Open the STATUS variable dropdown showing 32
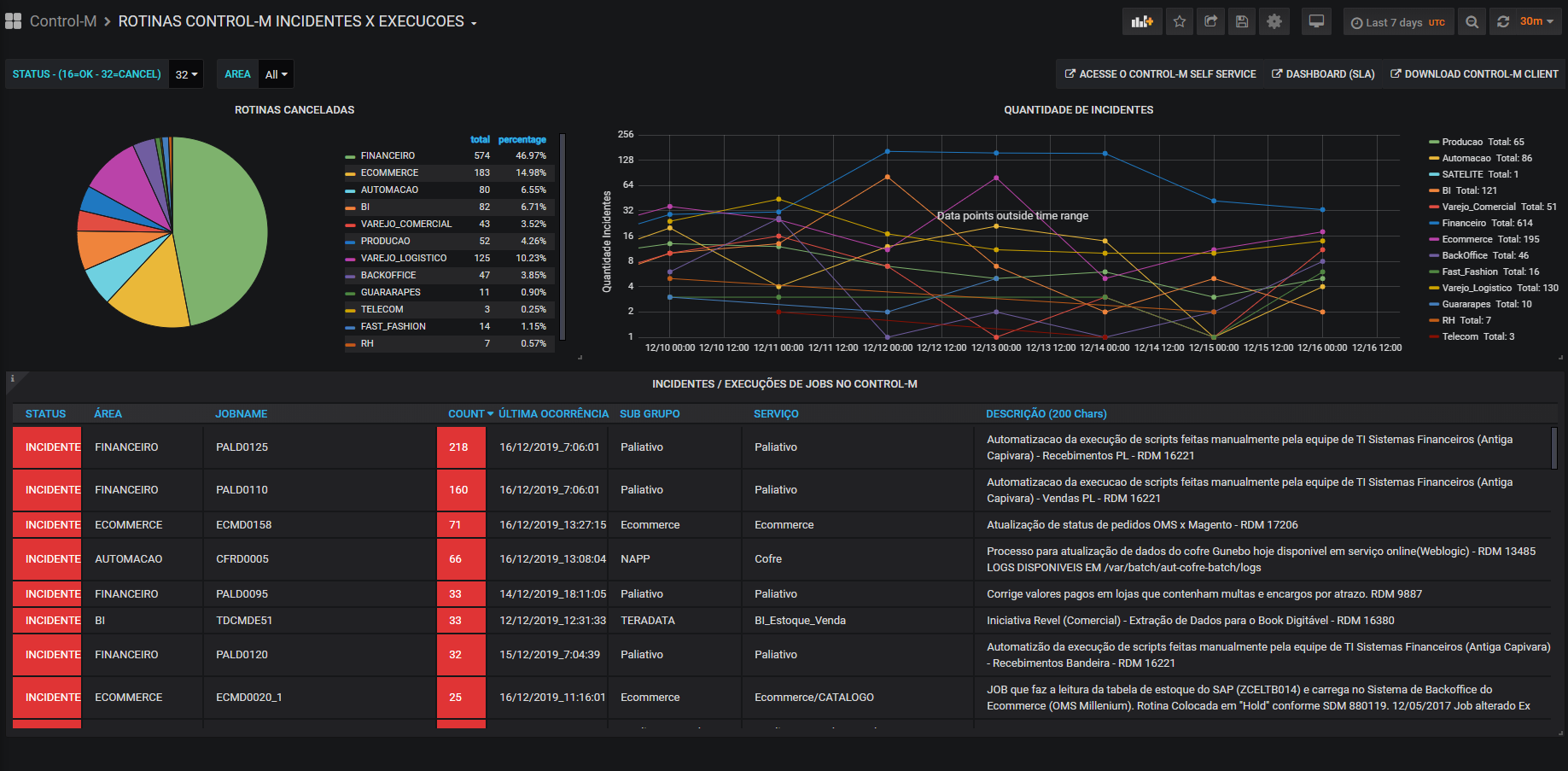Screen dimensions: 1568x771 pos(186,74)
